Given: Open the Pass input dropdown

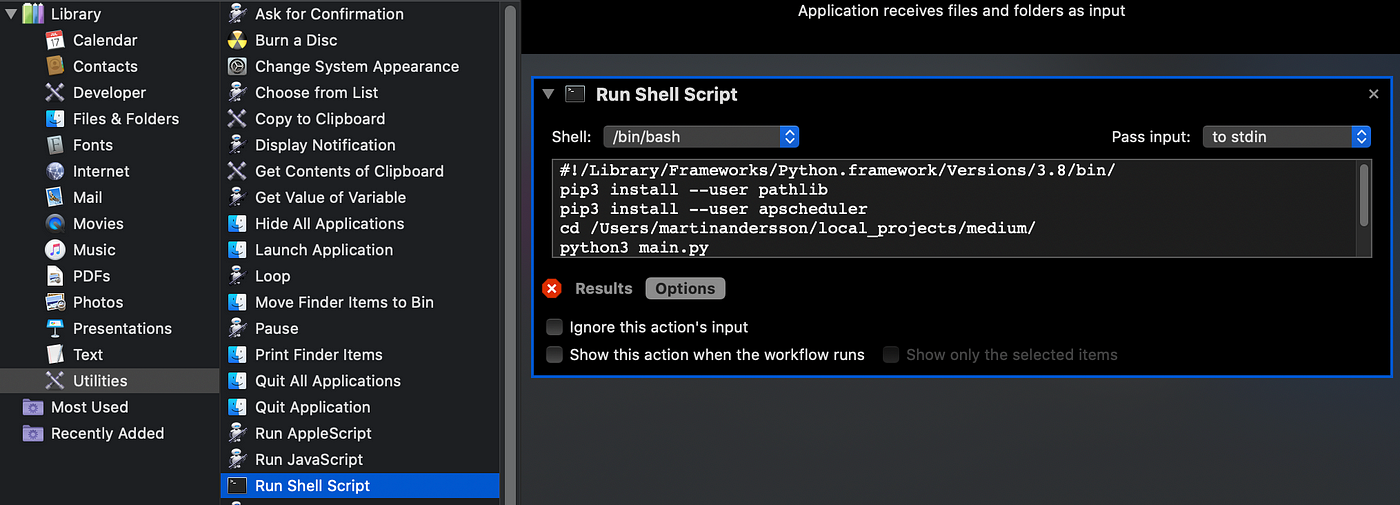Looking at the screenshot, I should pos(1286,136).
